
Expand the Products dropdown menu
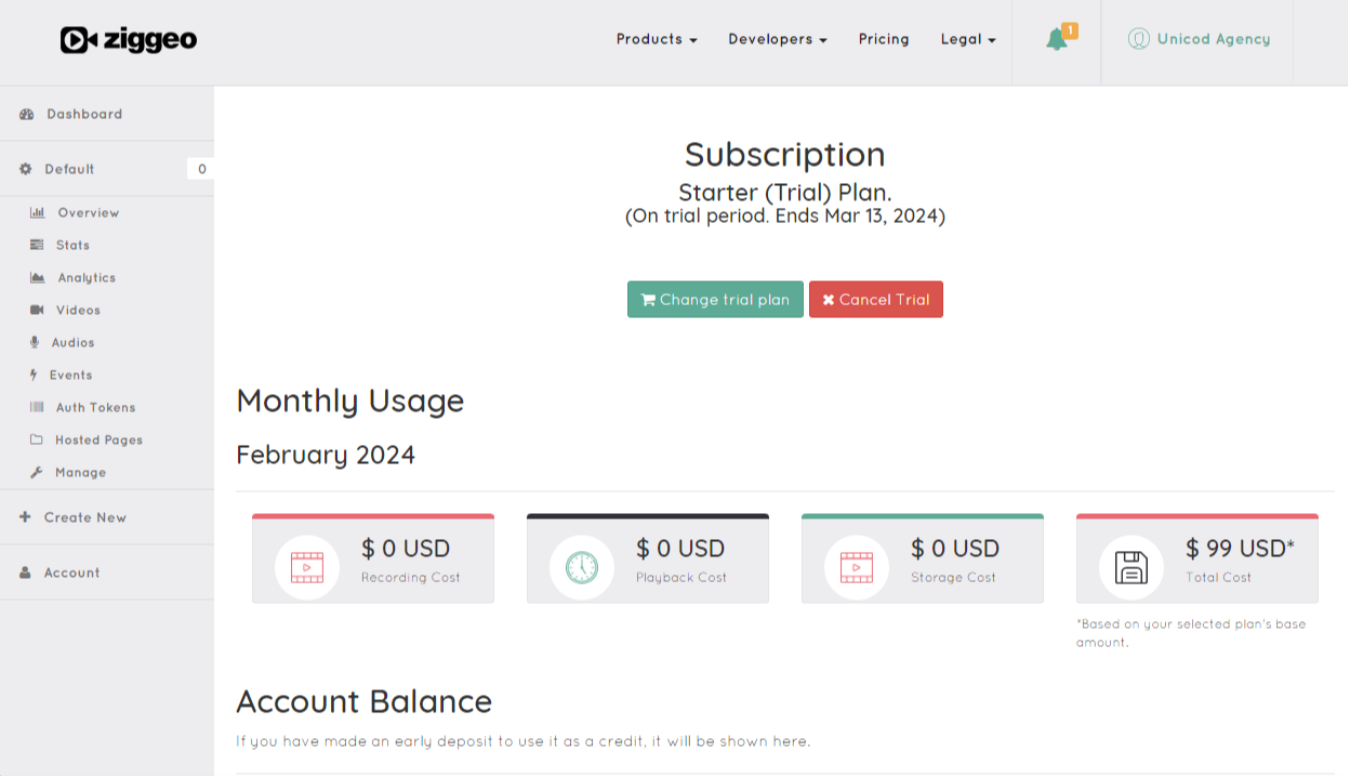point(656,40)
